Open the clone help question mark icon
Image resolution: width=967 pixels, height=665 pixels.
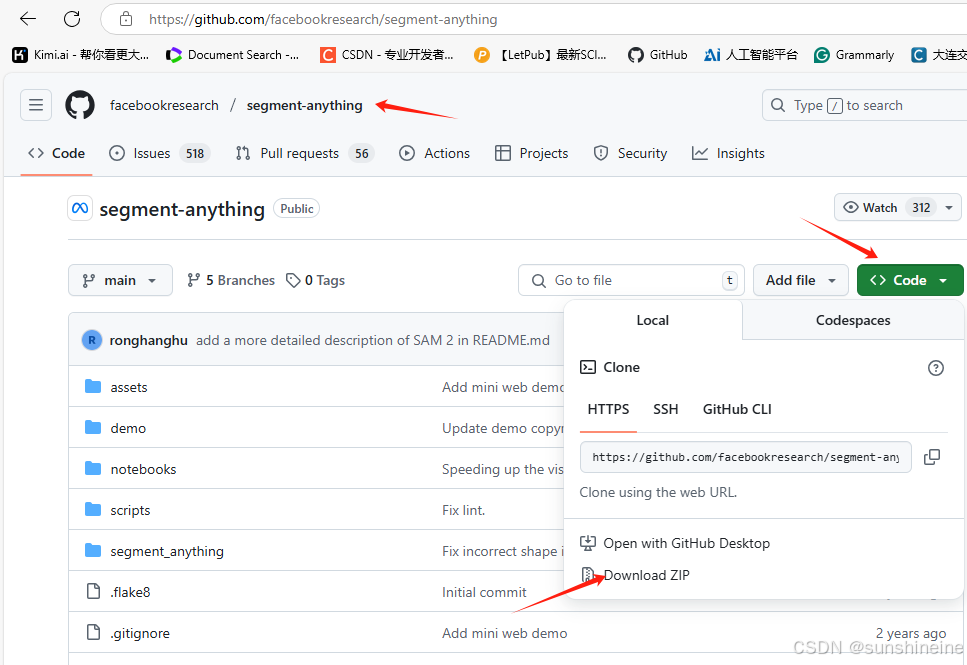[936, 368]
